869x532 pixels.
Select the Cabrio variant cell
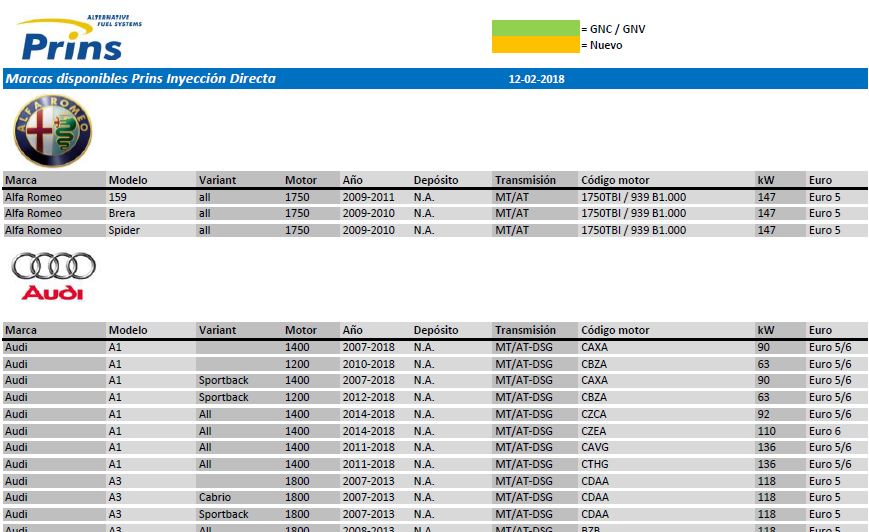pos(215,497)
